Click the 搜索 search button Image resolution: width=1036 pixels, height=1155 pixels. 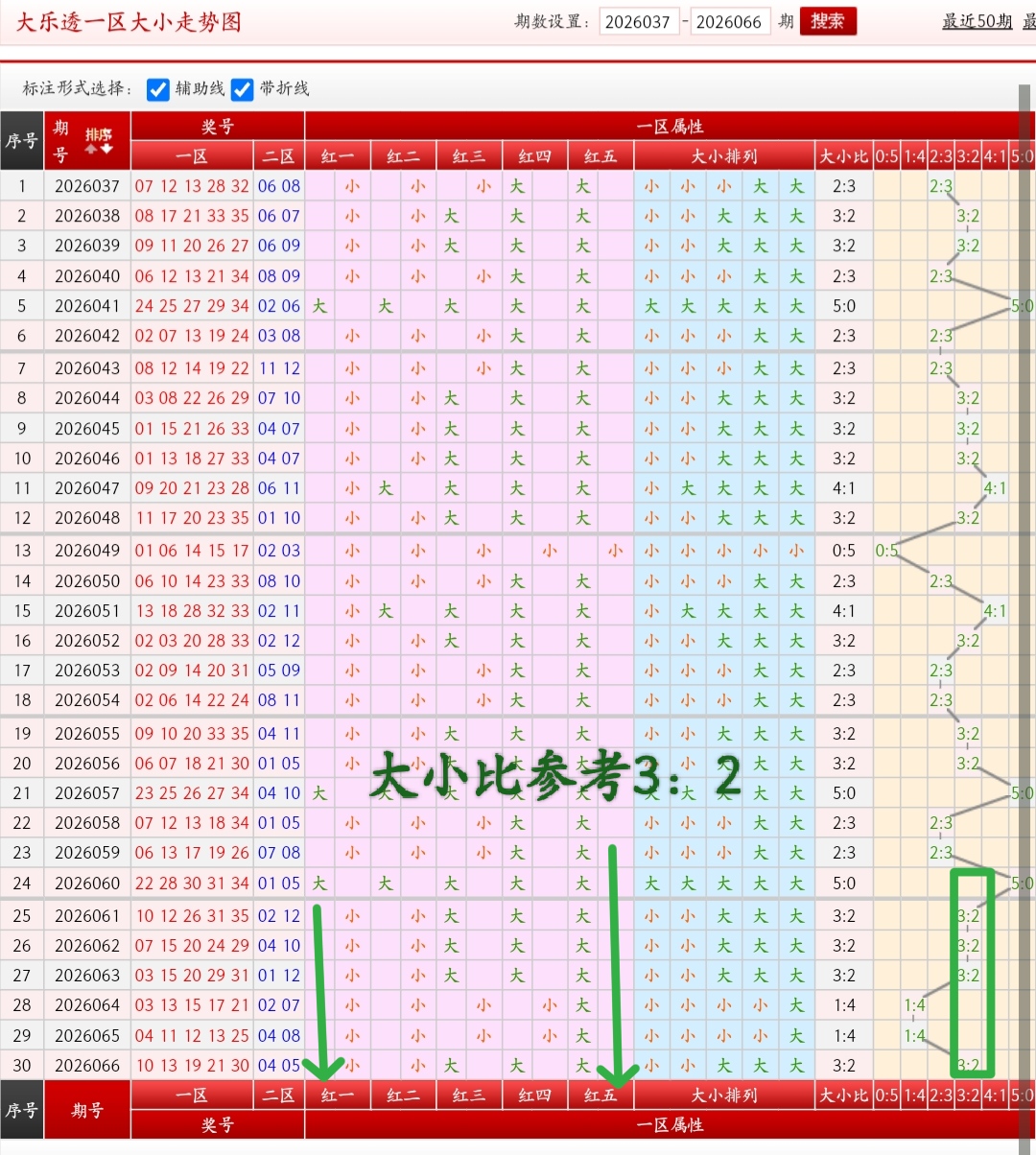coord(827,21)
